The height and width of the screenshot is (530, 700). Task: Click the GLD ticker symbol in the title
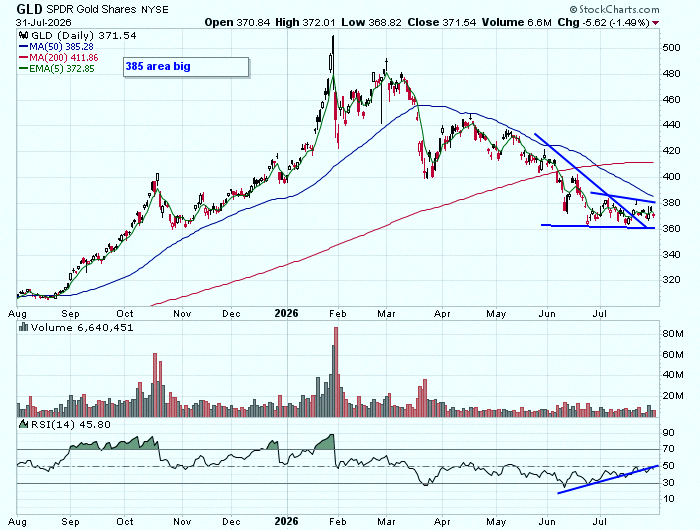(x=29, y=9)
